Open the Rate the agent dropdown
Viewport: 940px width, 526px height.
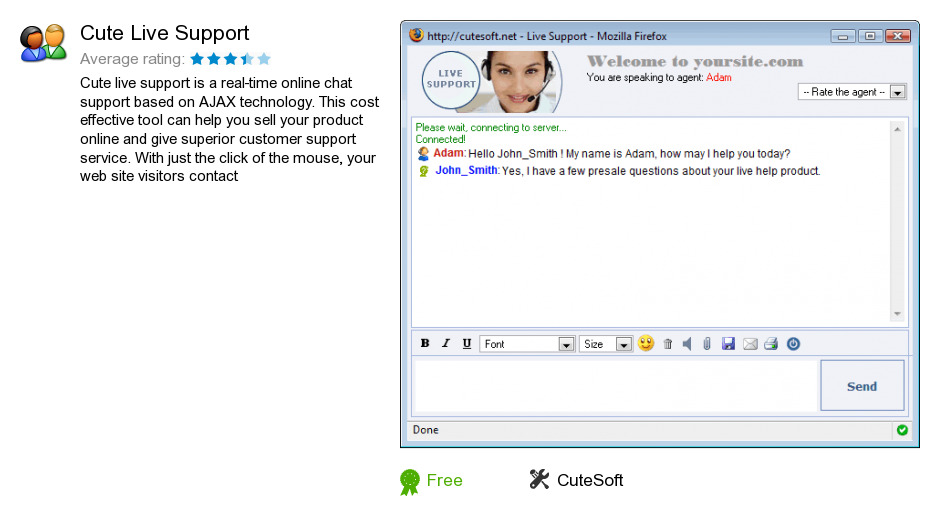click(x=852, y=92)
